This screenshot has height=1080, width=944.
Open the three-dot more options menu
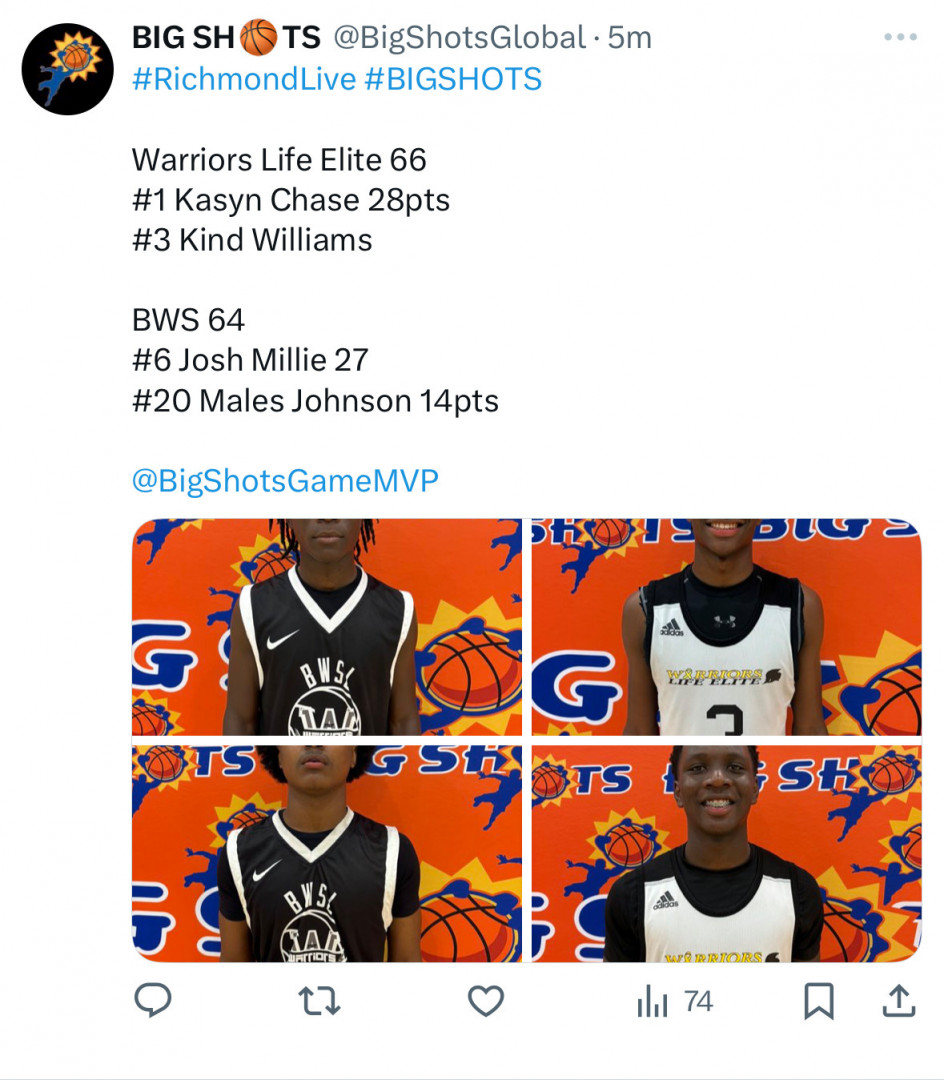[901, 37]
